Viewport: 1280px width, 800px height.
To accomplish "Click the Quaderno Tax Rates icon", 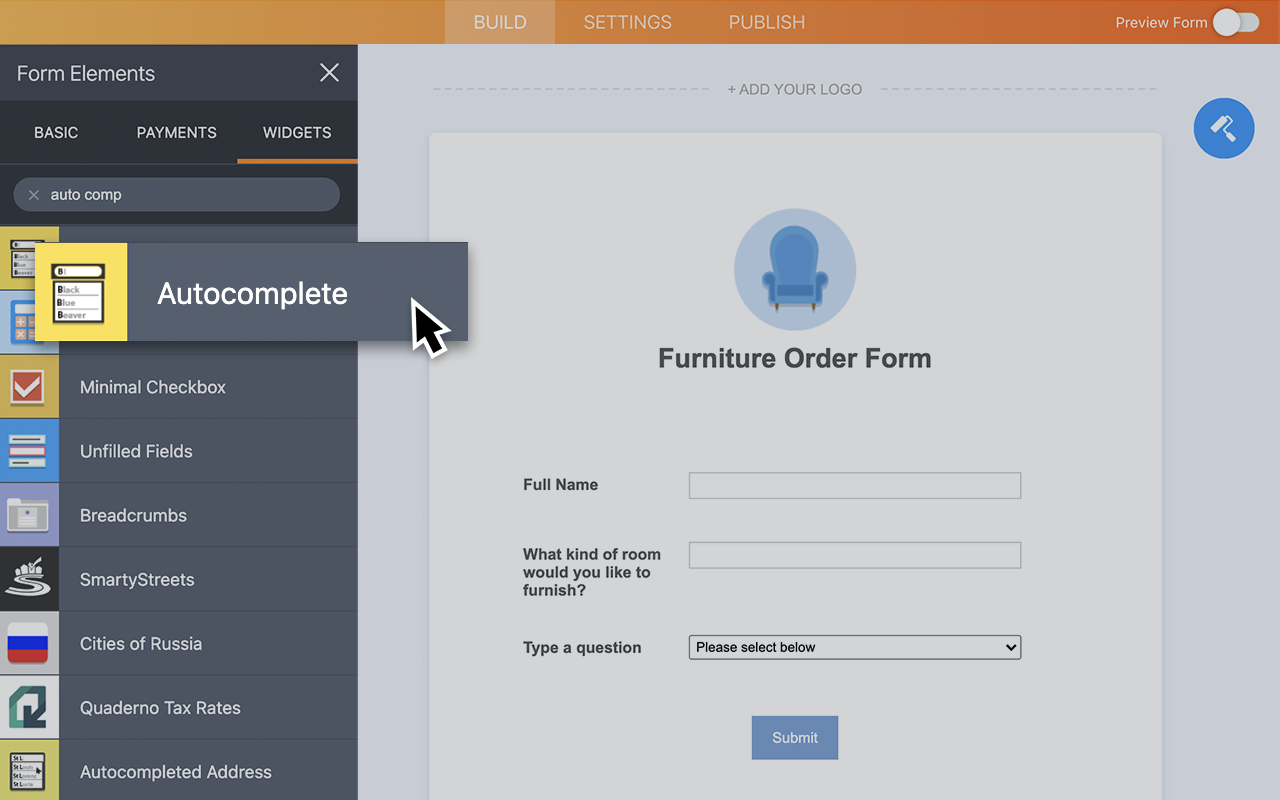I will click(x=29, y=707).
